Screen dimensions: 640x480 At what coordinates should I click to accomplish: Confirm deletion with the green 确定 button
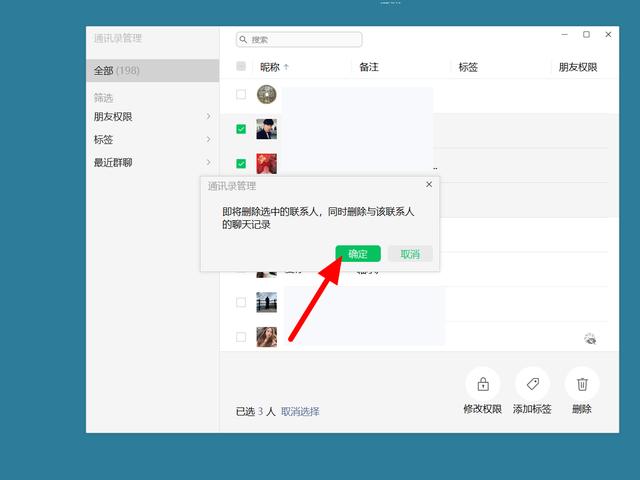tap(357, 254)
